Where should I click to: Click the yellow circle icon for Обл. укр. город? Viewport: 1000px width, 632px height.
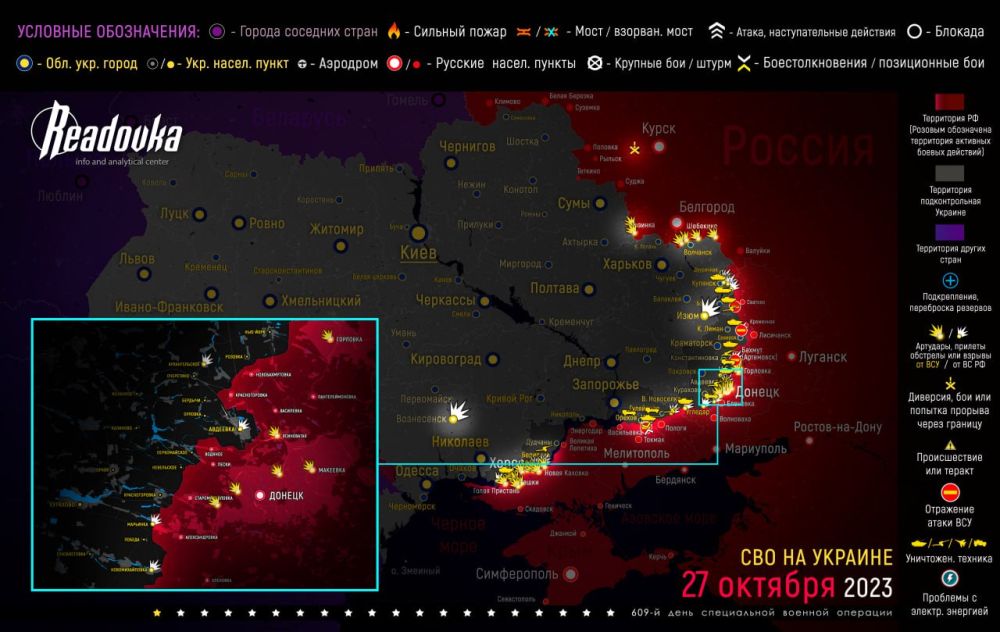coord(24,63)
